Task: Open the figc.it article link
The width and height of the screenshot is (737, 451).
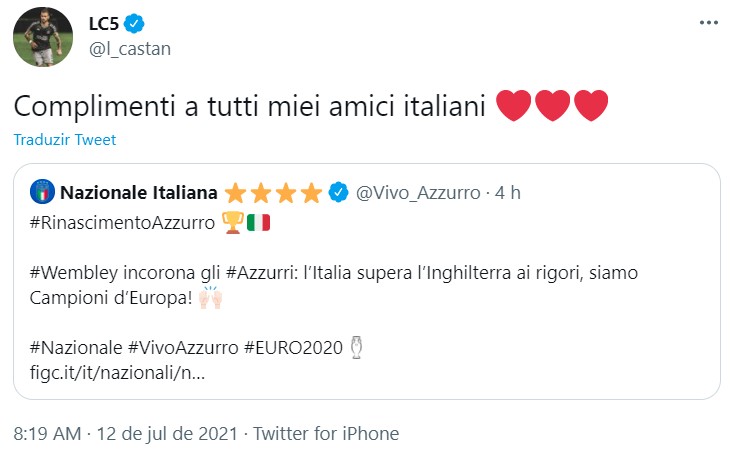Action: tap(118, 372)
